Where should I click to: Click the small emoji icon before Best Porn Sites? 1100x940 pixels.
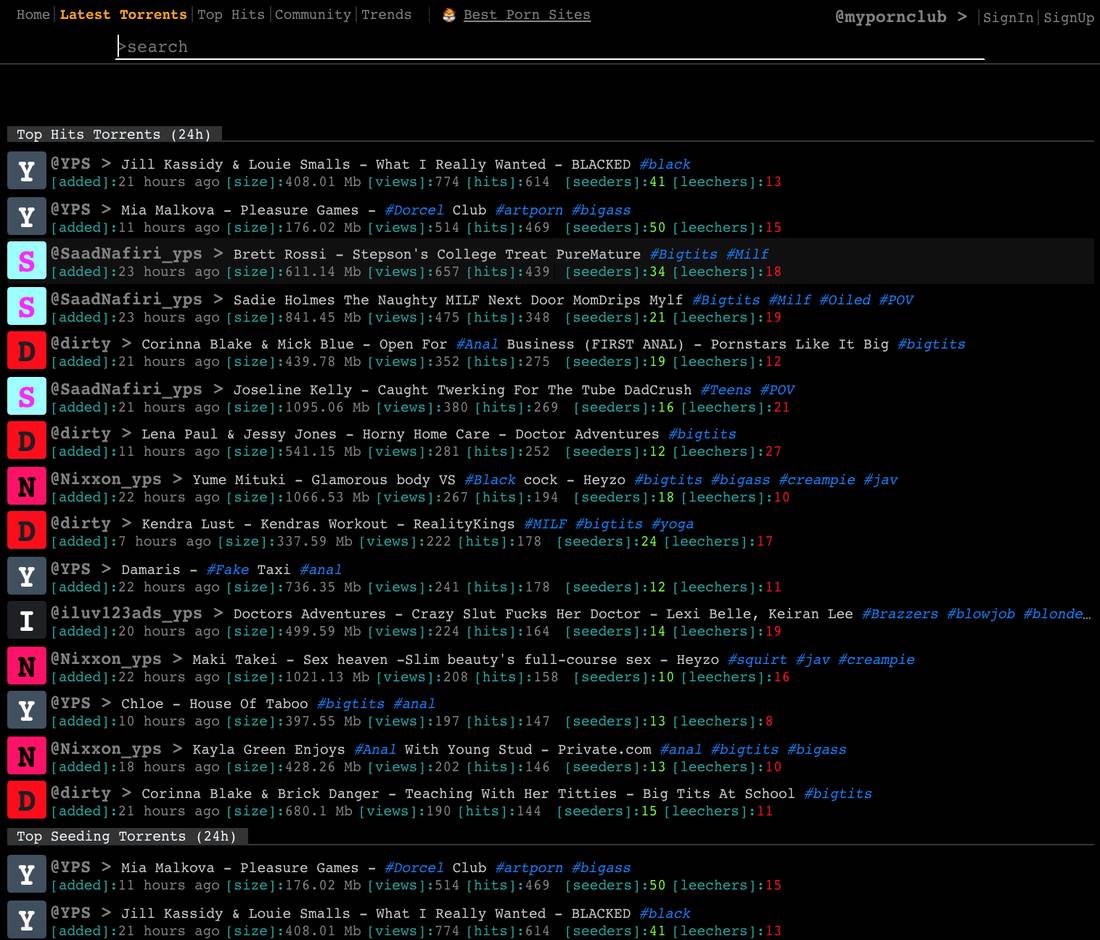(449, 15)
